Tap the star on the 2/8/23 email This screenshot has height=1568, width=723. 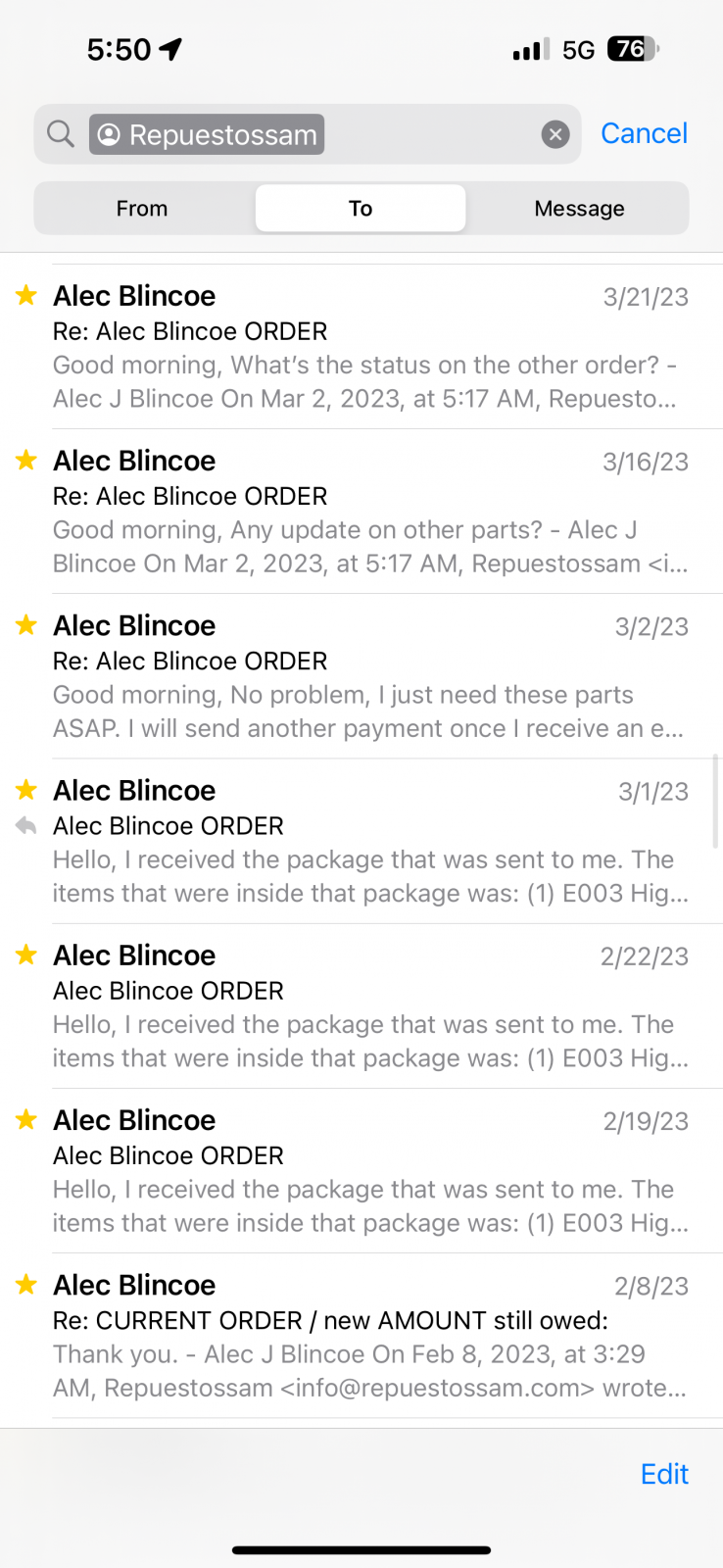point(26,1284)
